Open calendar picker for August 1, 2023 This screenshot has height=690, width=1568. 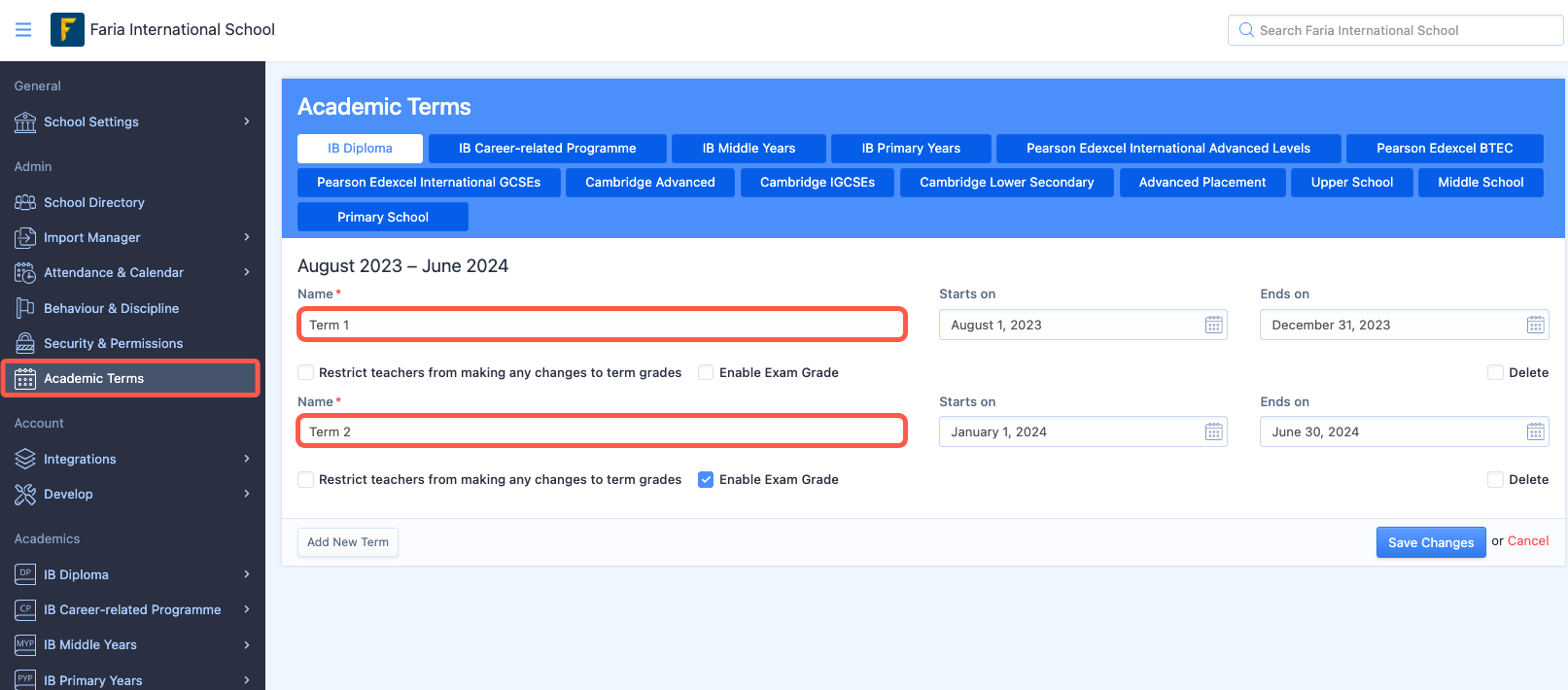(1214, 325)
